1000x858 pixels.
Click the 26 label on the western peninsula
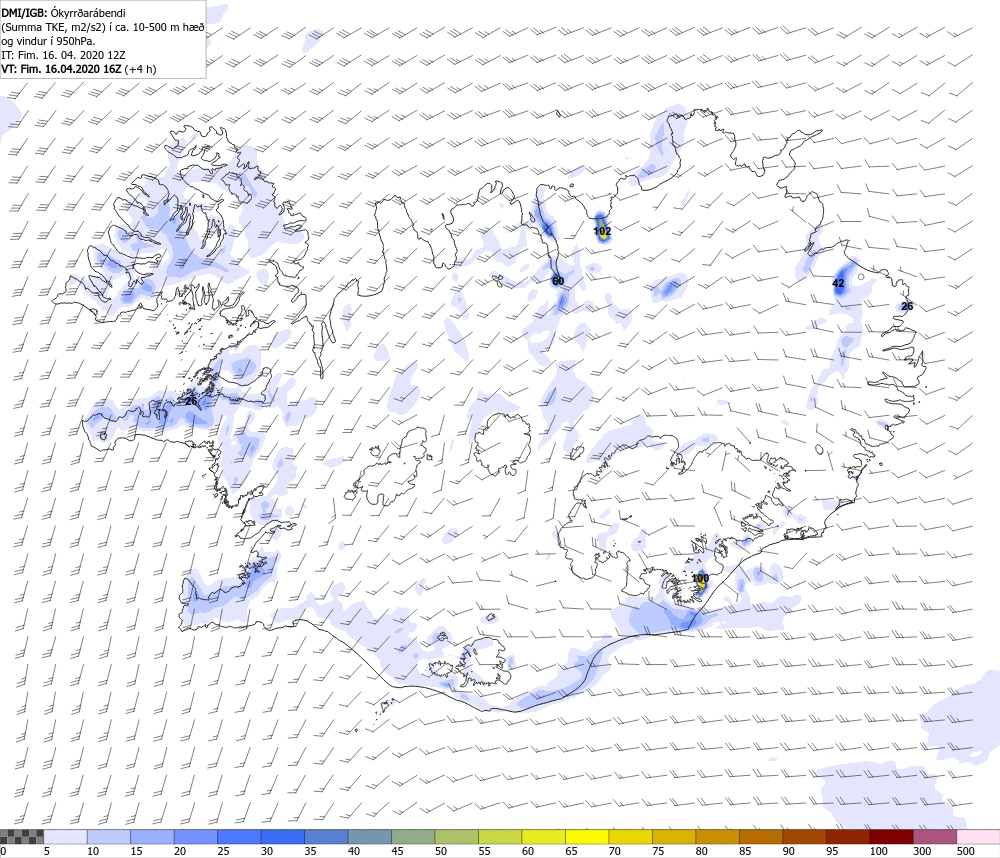pyautogui.click(x=191, y=401)
